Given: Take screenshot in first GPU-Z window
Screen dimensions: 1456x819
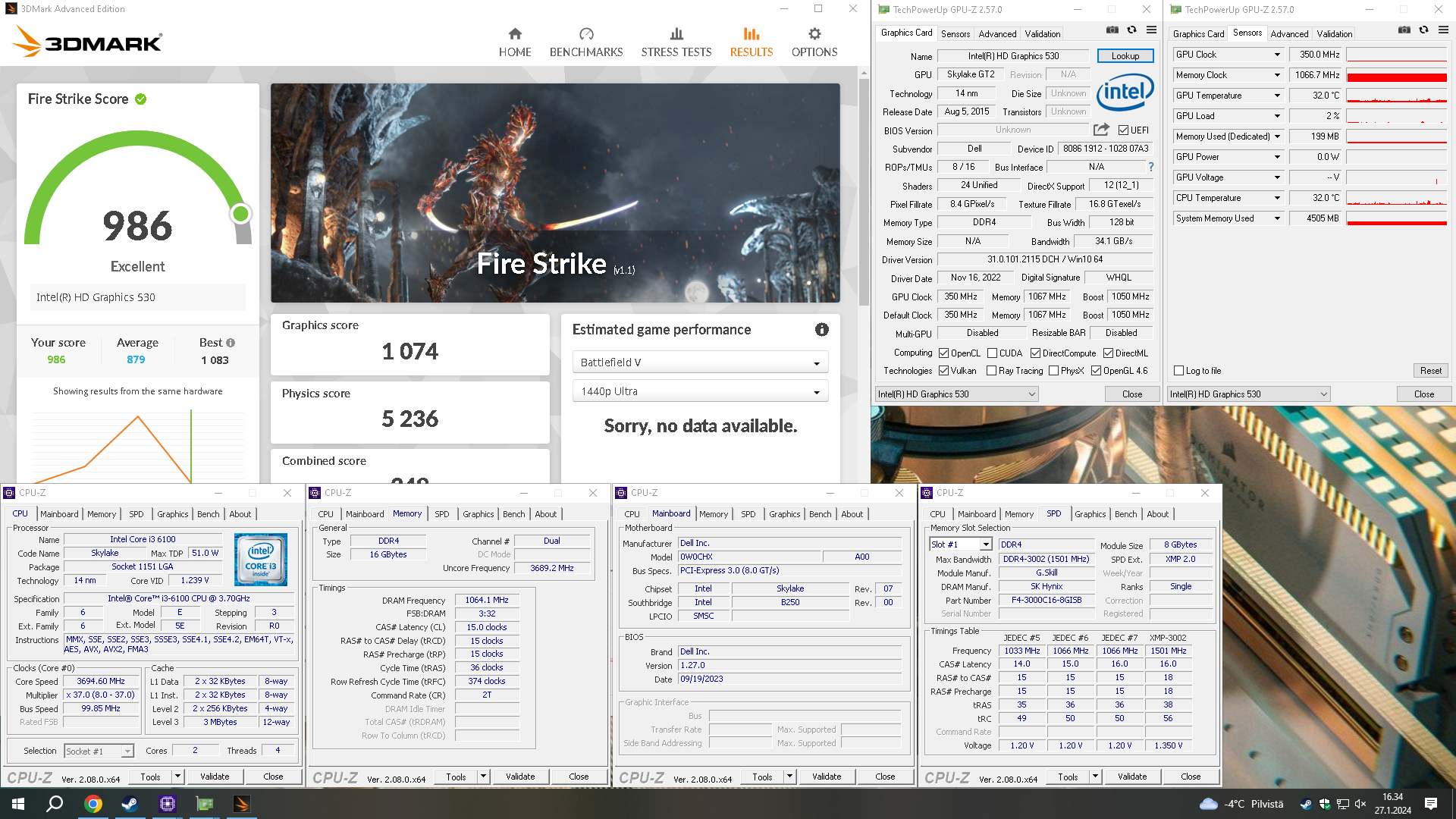Looking at the screenshot, I should (x=1112, y=30).
